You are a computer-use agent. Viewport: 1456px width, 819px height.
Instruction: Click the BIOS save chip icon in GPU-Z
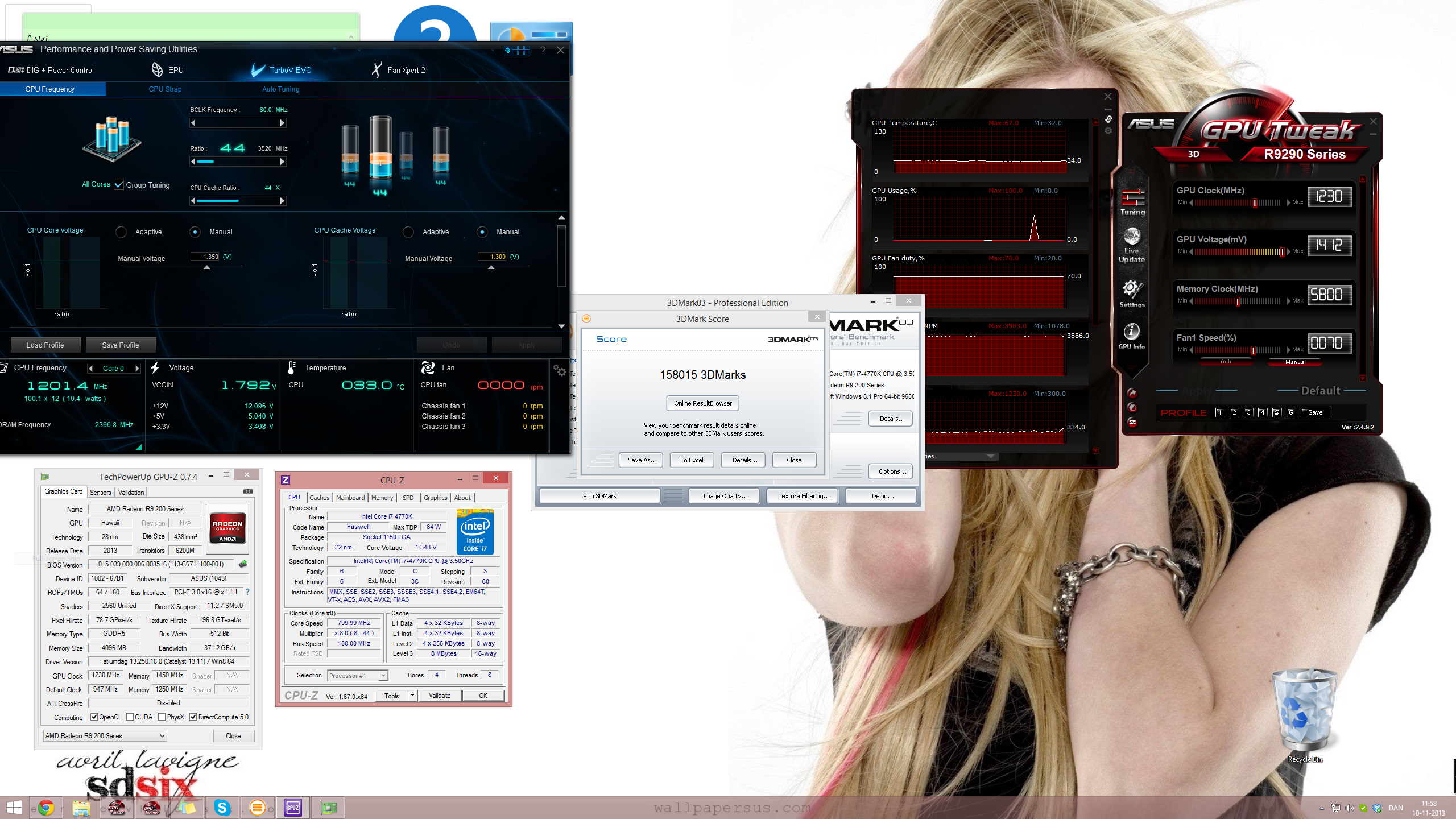click(243, 564)
